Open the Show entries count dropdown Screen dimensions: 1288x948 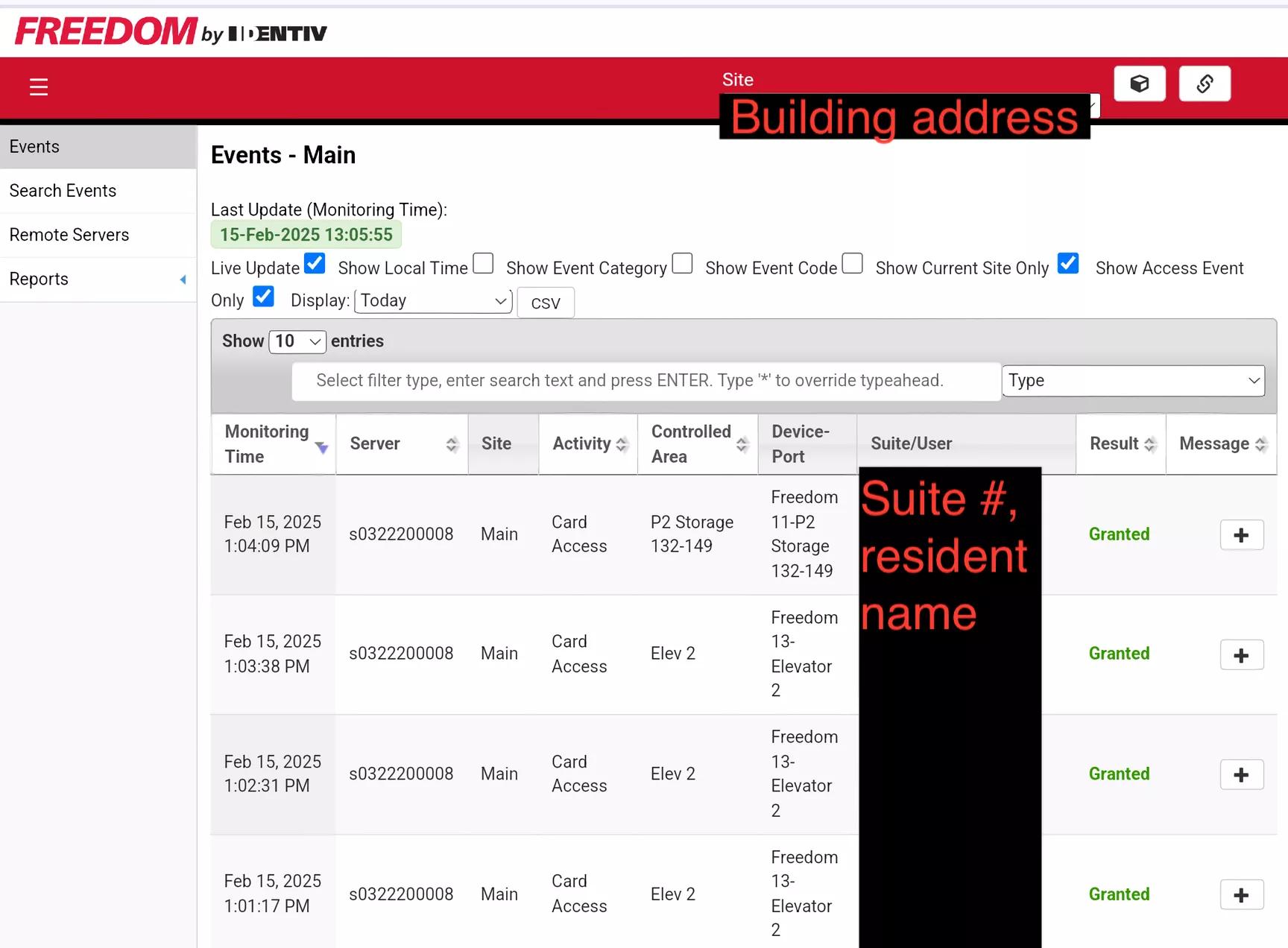point(297,341)
